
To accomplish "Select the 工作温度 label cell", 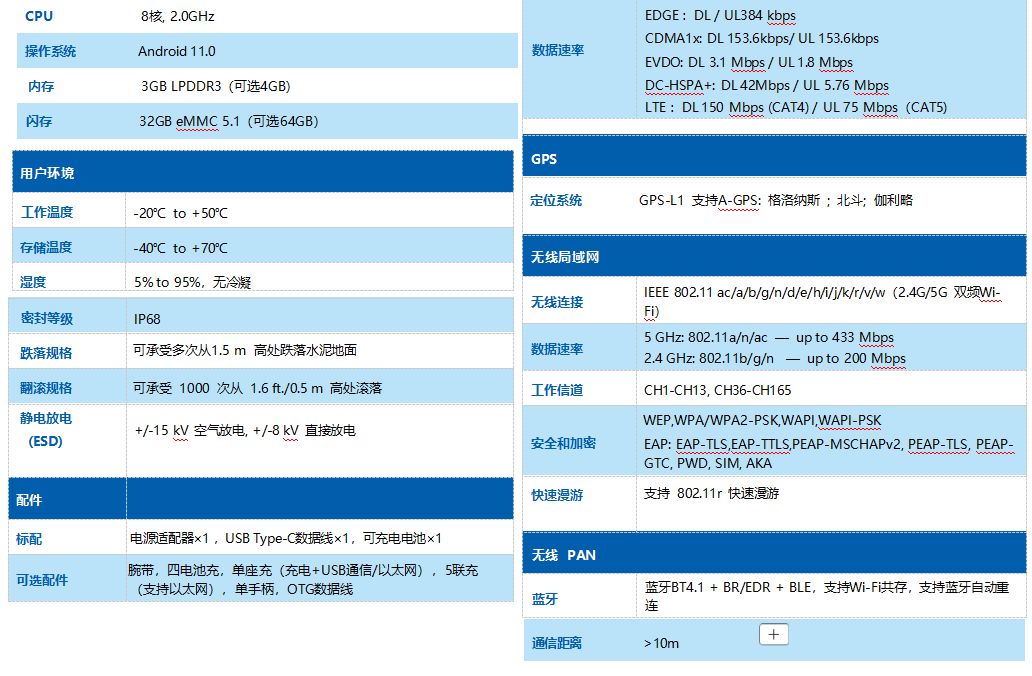I will click(47, 212).
